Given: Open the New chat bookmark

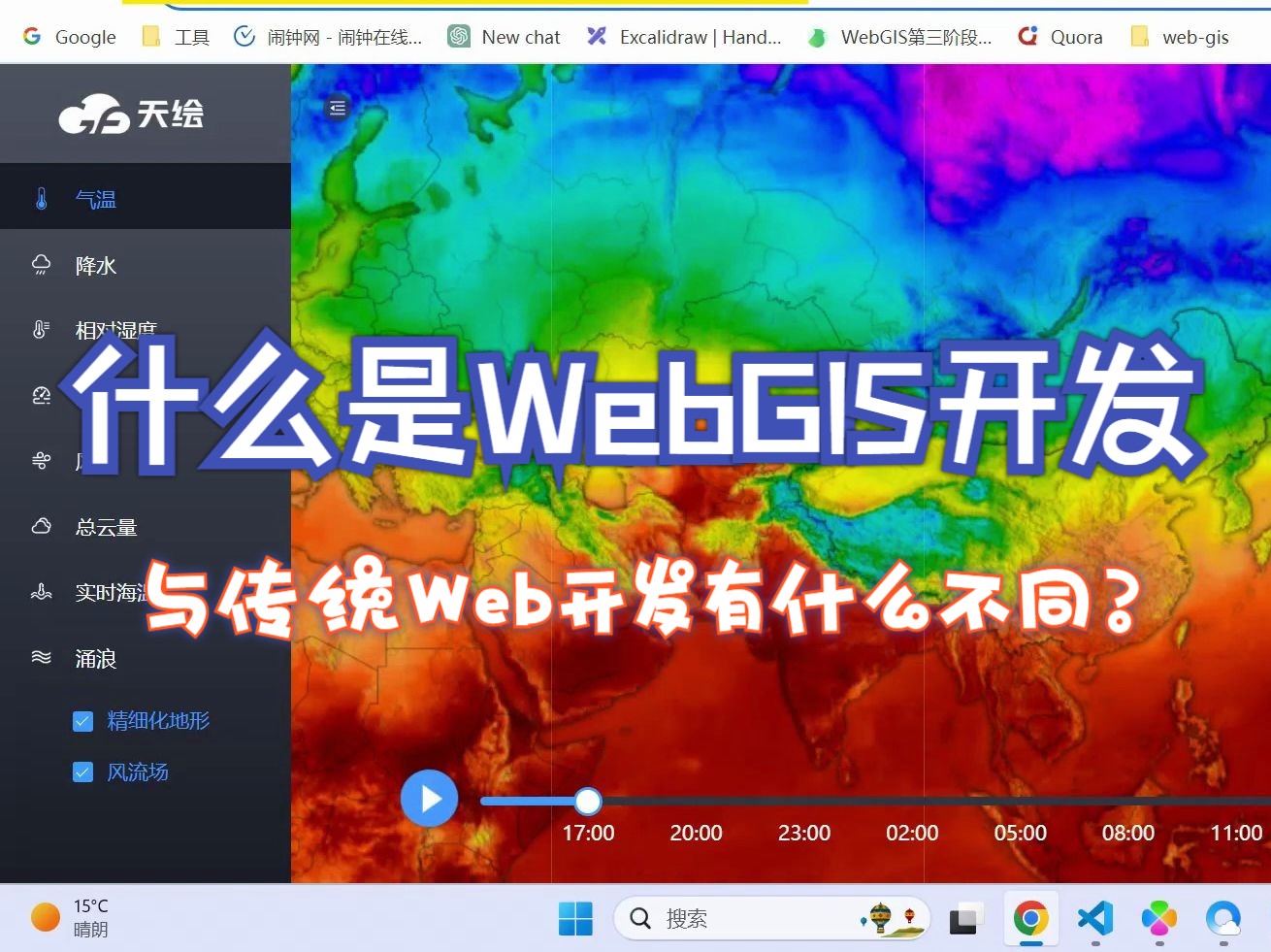Looking at the screenshot, I should coord(505,37).
